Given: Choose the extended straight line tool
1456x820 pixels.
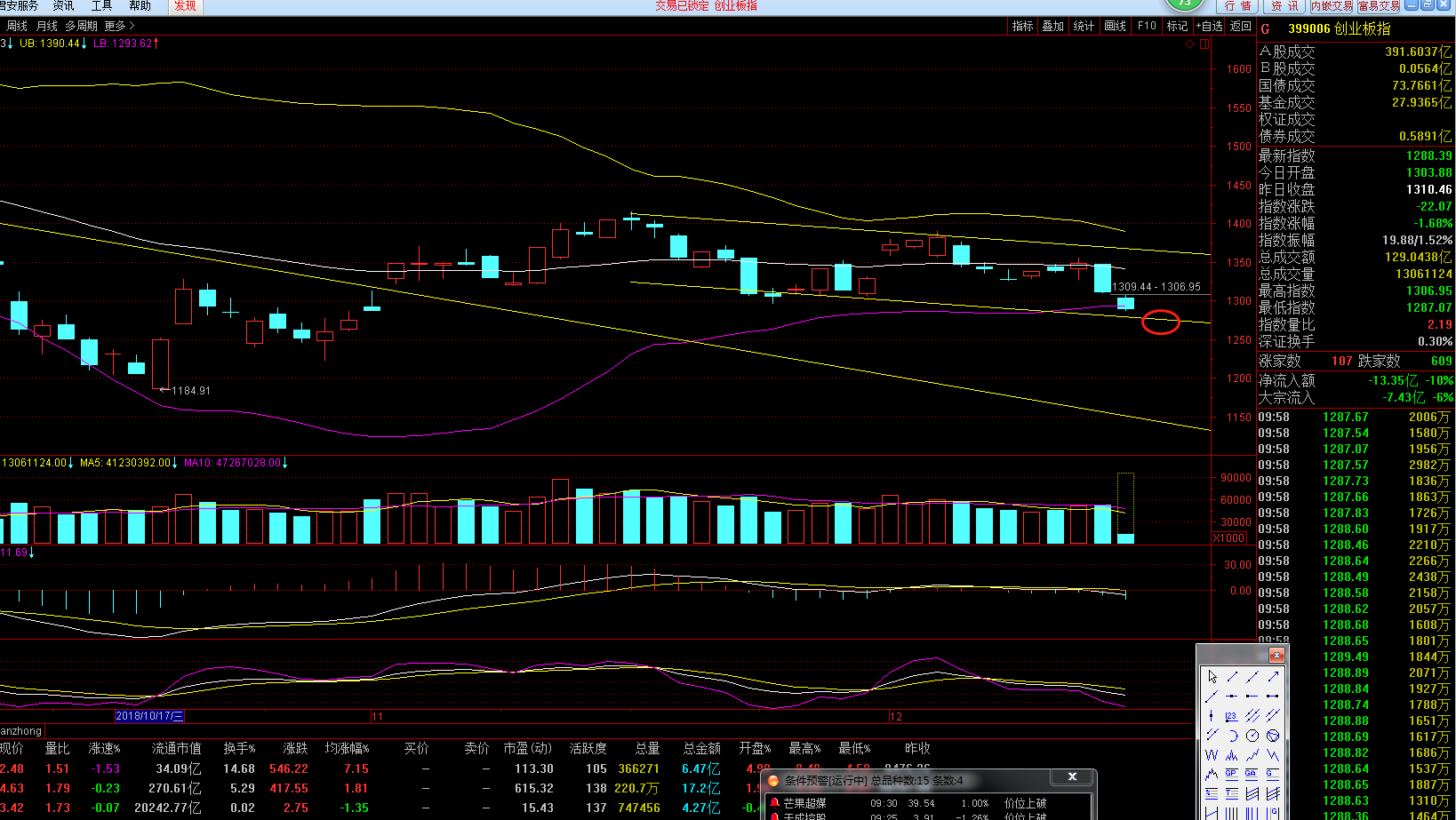Looking at the screenshot, I should tap(1252, 677).
